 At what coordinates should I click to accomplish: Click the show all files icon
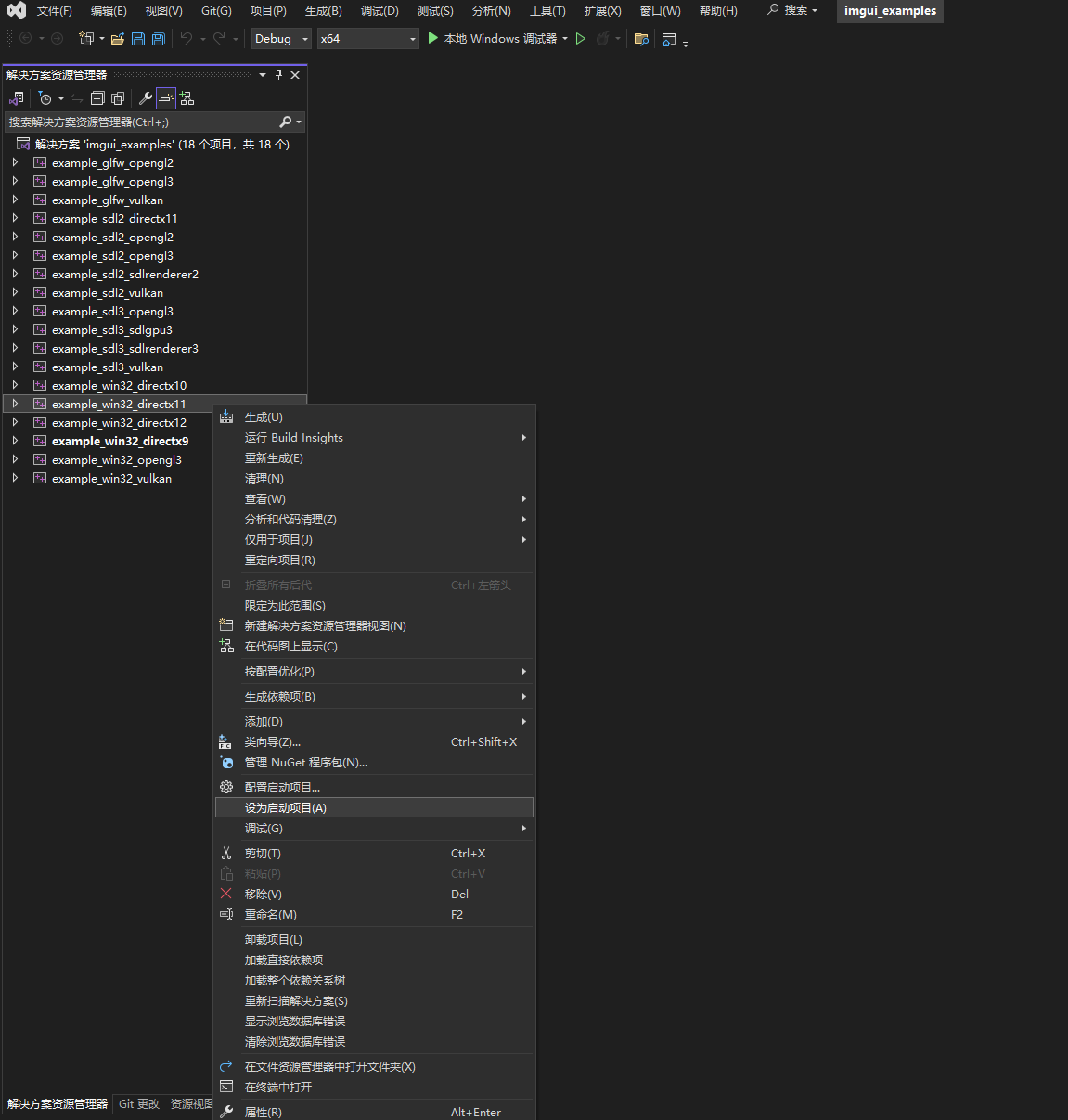pos(118,98)
